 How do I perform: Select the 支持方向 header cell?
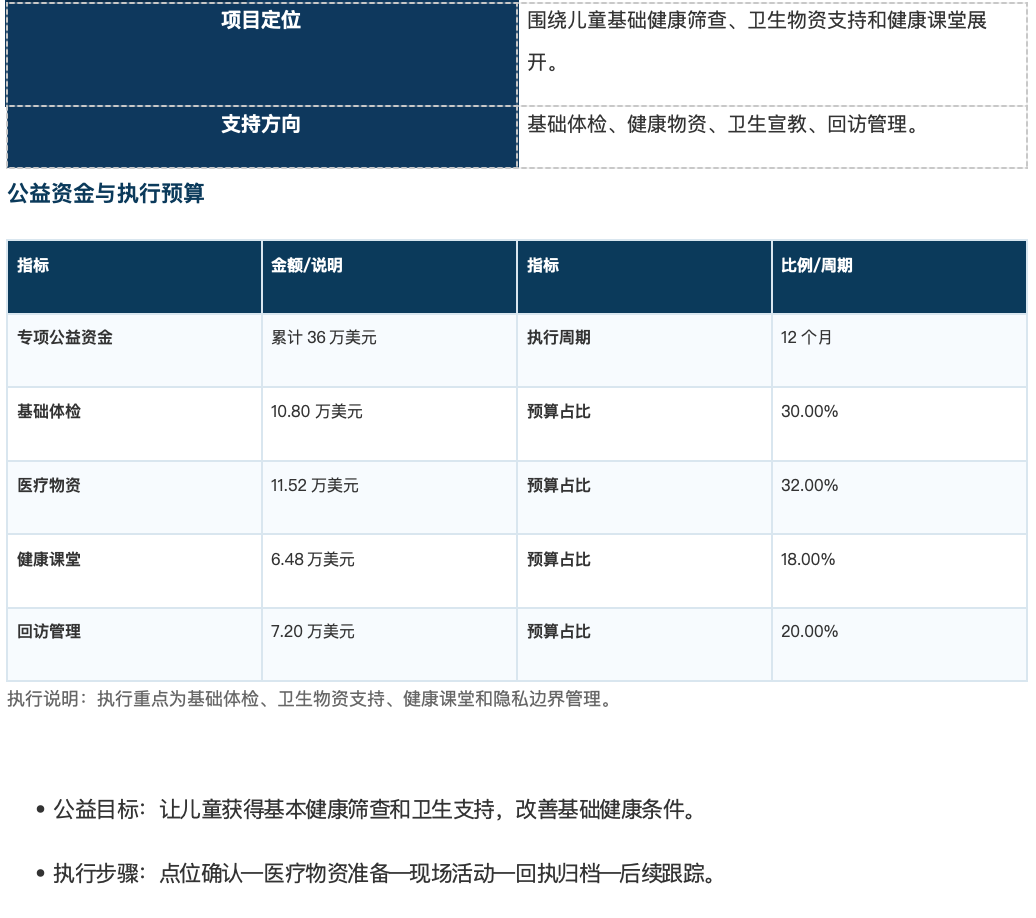tap(262, 137)
